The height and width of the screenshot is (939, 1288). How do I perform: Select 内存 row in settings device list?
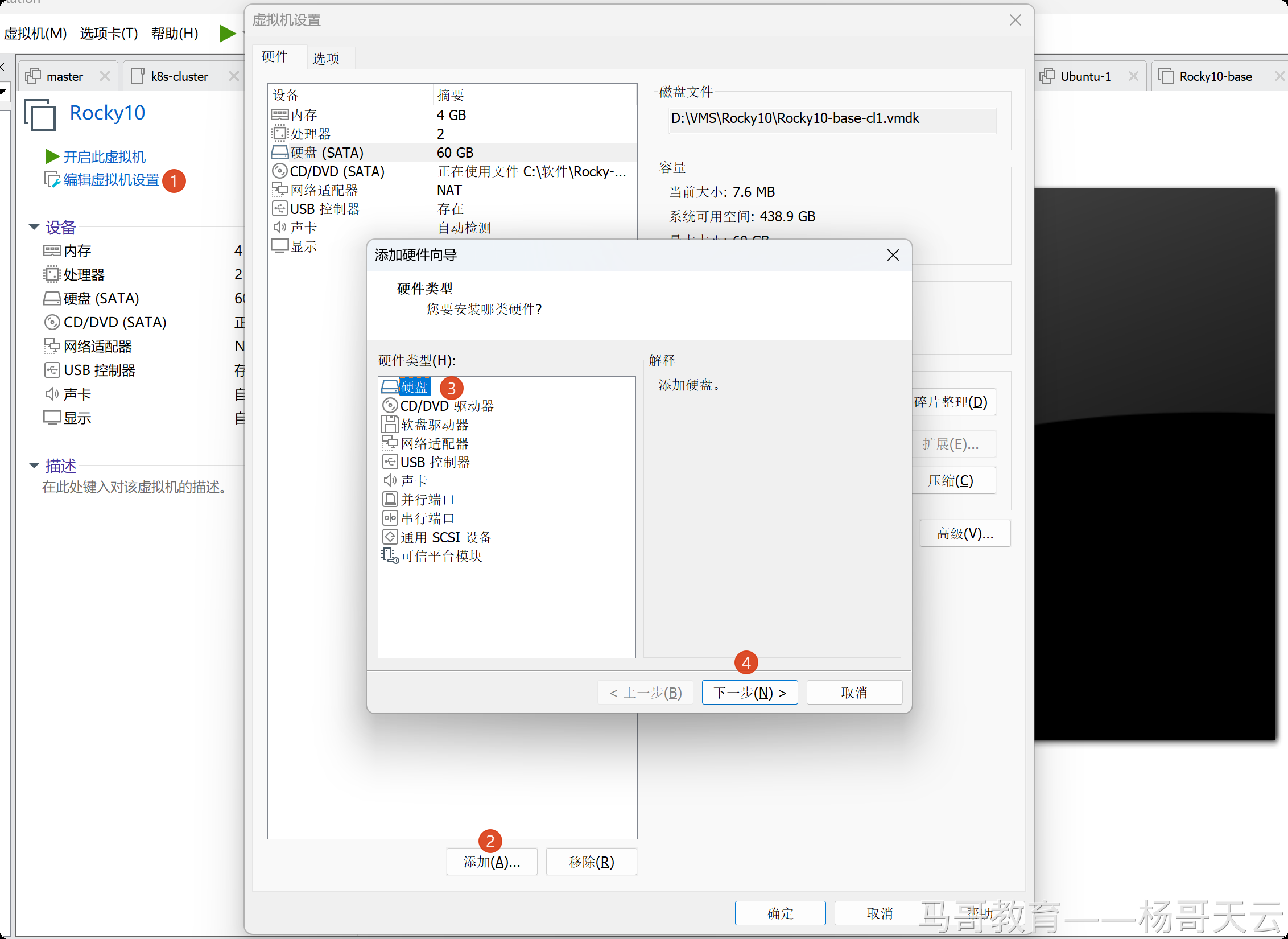tap(452, 115)
